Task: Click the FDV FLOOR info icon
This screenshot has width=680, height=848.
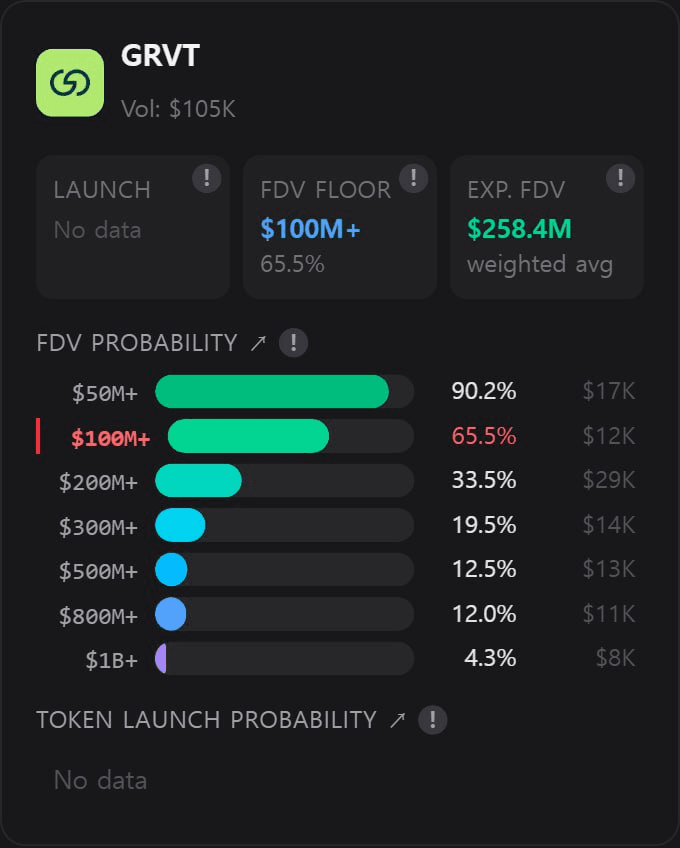Action: tap(413, 179)
